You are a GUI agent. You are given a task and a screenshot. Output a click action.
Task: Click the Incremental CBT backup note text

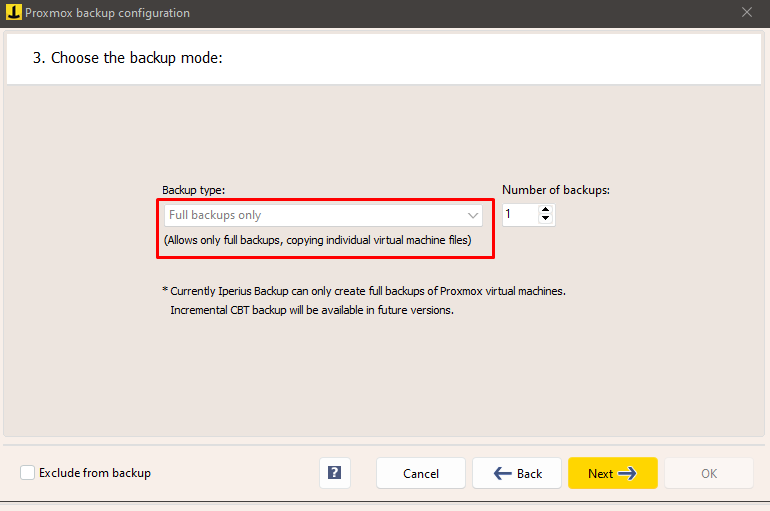point(311,310)
